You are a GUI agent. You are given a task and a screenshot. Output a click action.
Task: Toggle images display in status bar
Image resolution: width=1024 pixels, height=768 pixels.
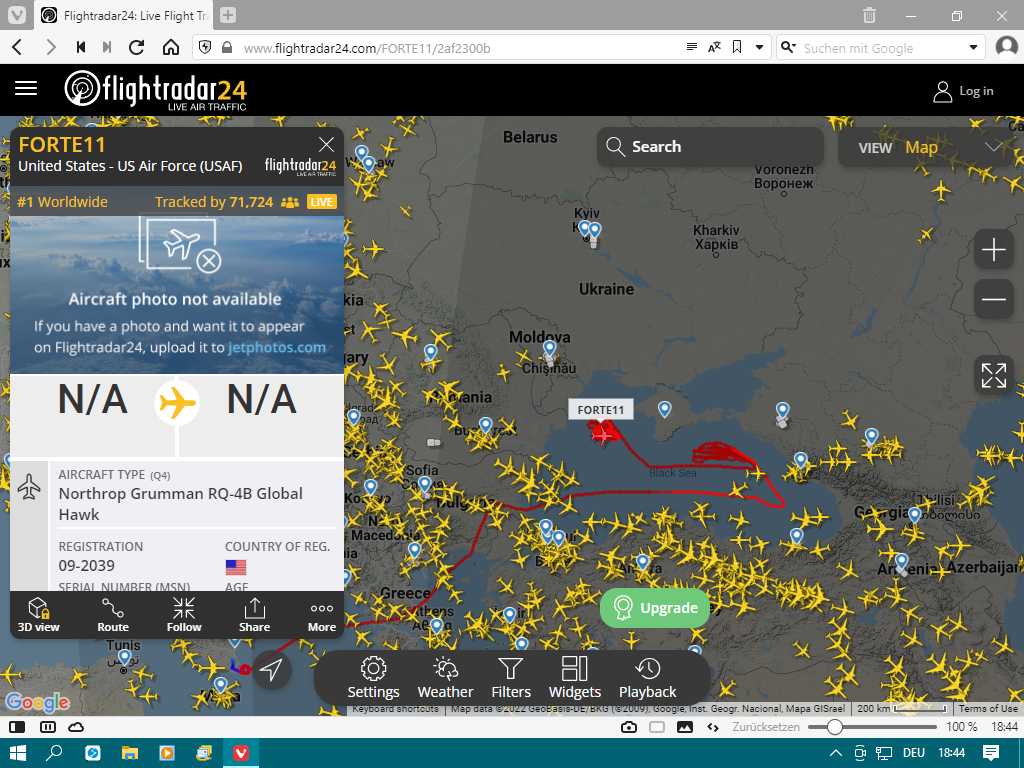[x=685, y=727]
